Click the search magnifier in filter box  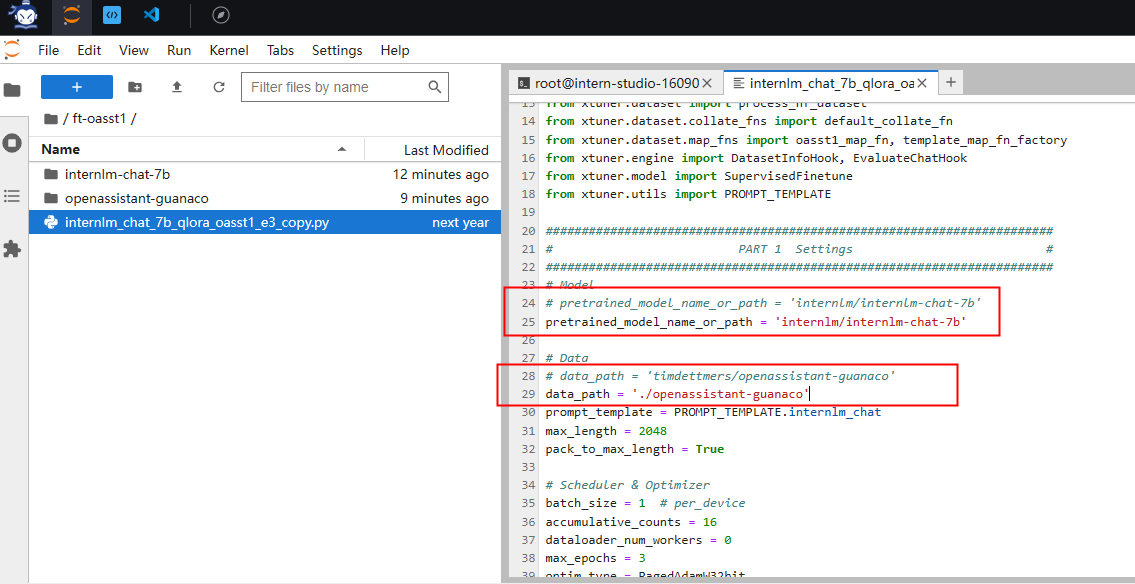(x=434, y=87)
